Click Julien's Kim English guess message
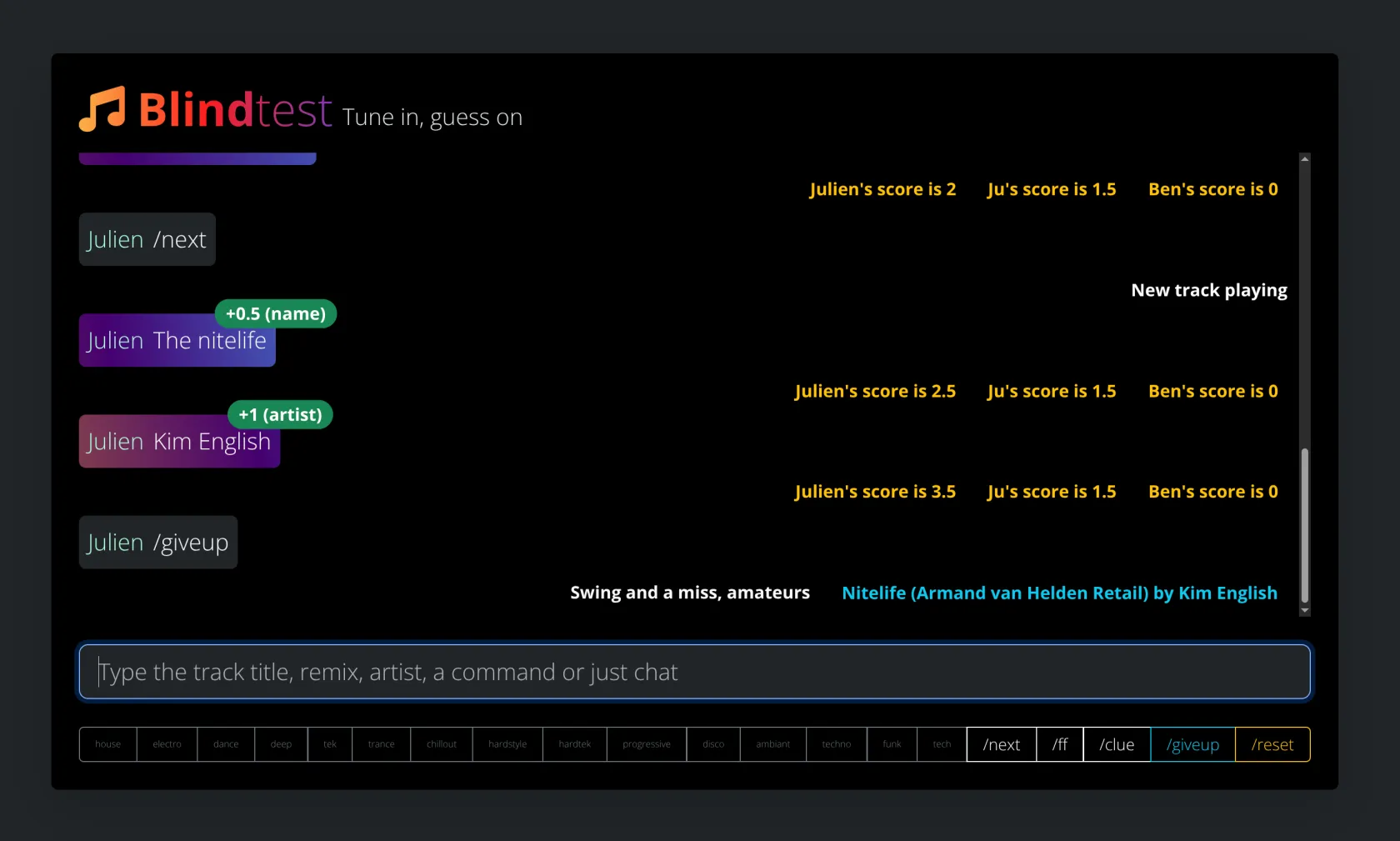 [179, 442]
